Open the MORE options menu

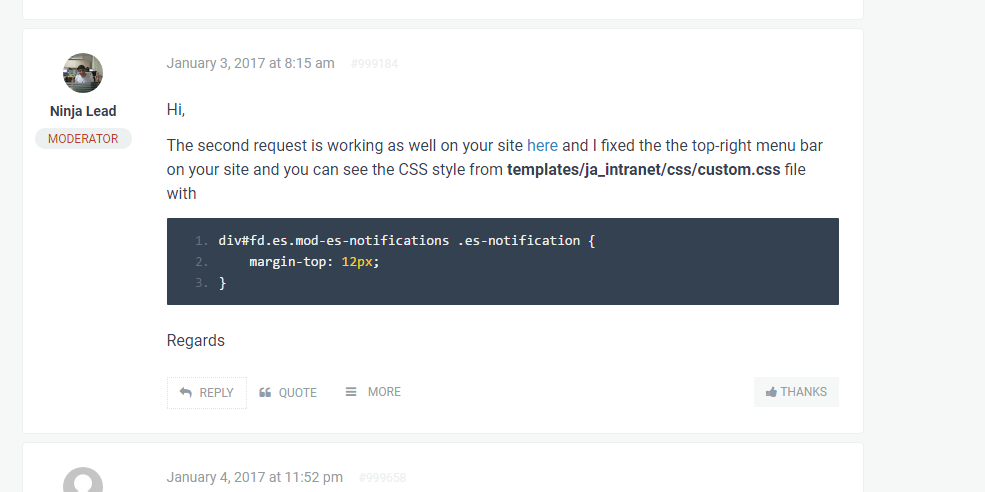373,392
